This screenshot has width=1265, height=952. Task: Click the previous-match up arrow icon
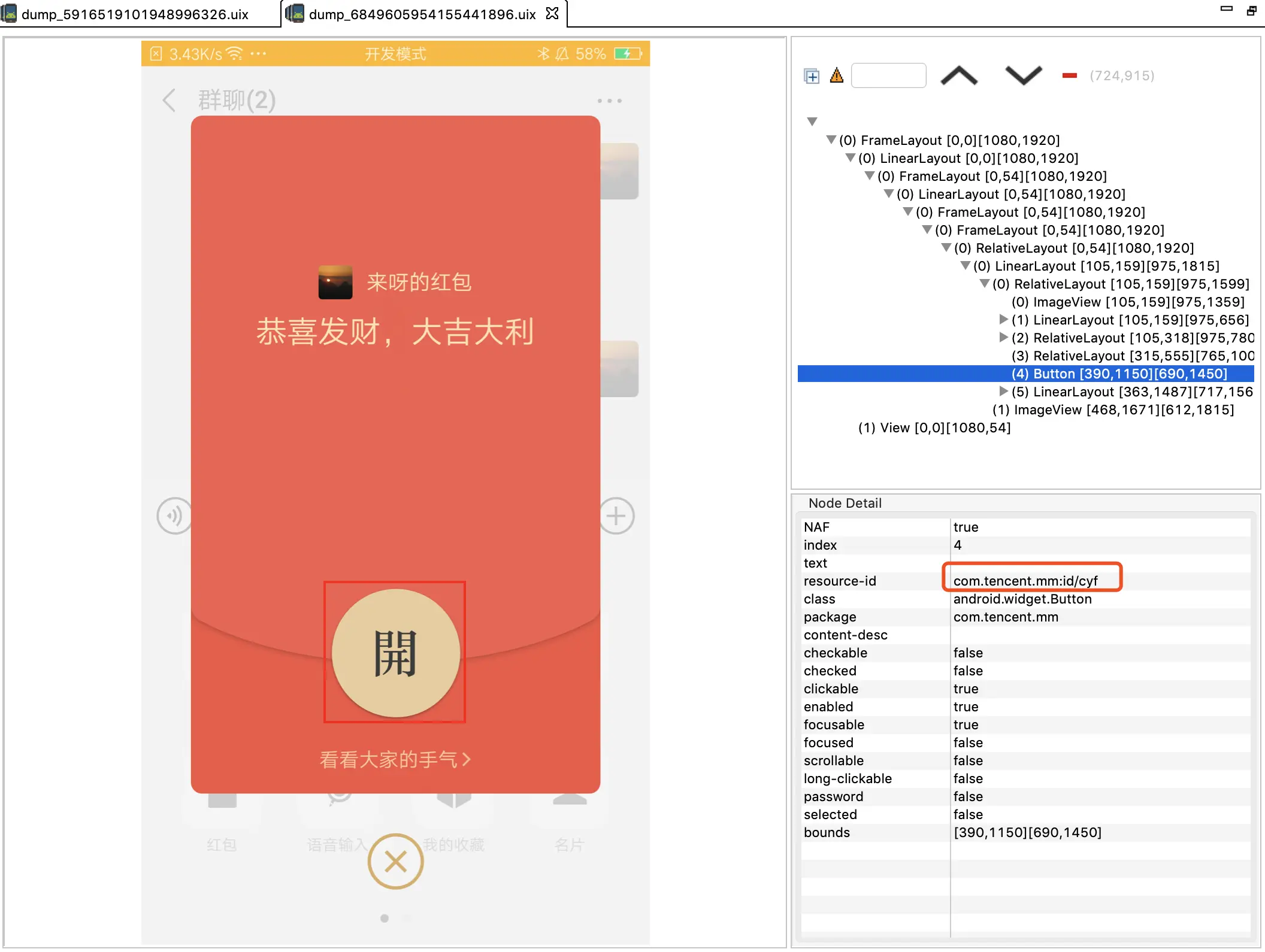[959, 75]
